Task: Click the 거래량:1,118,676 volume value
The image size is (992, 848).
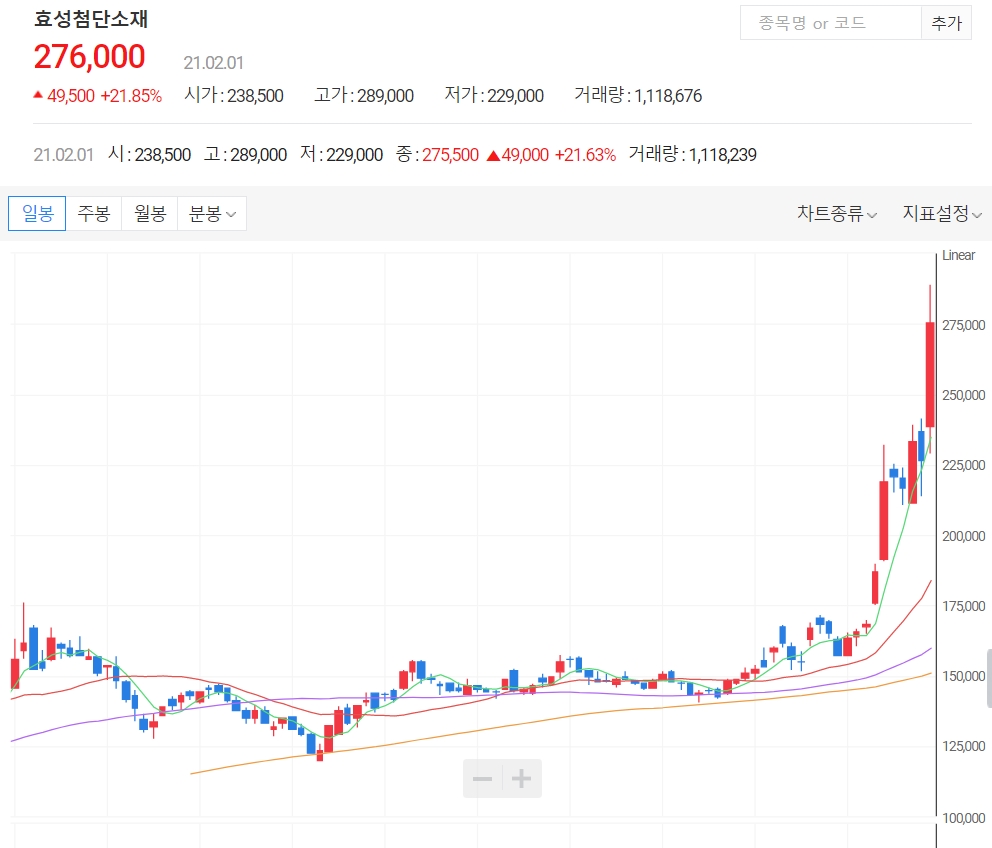Action: [638, 96]
